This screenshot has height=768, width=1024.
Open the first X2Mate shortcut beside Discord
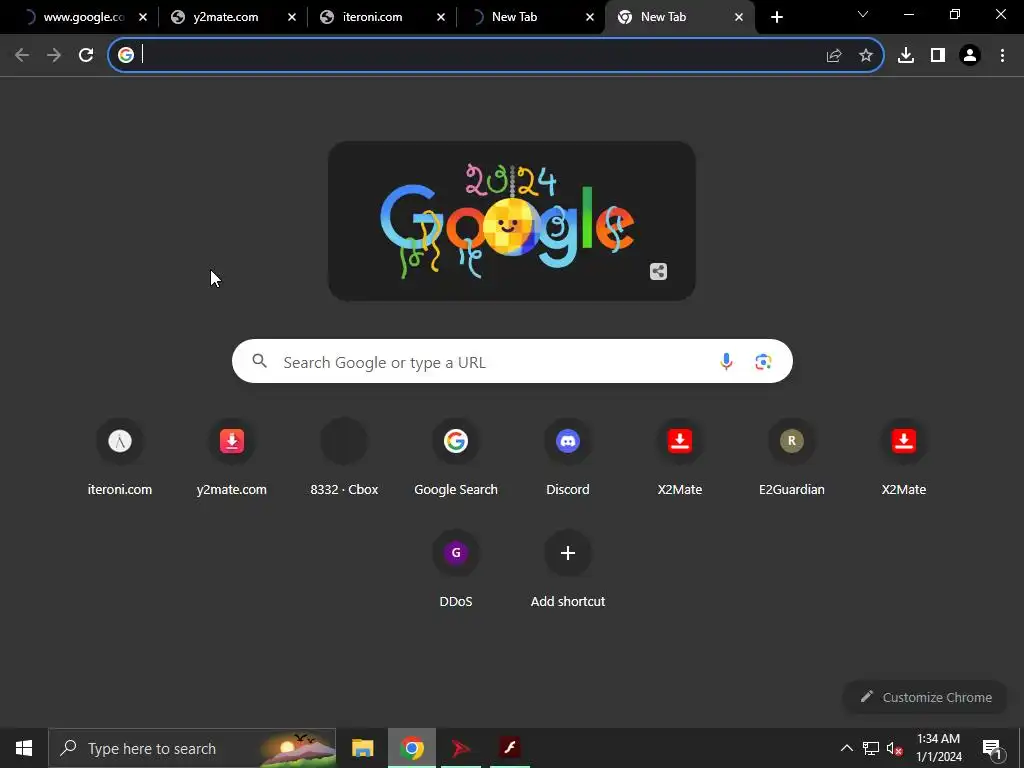[x=680, y=459]
